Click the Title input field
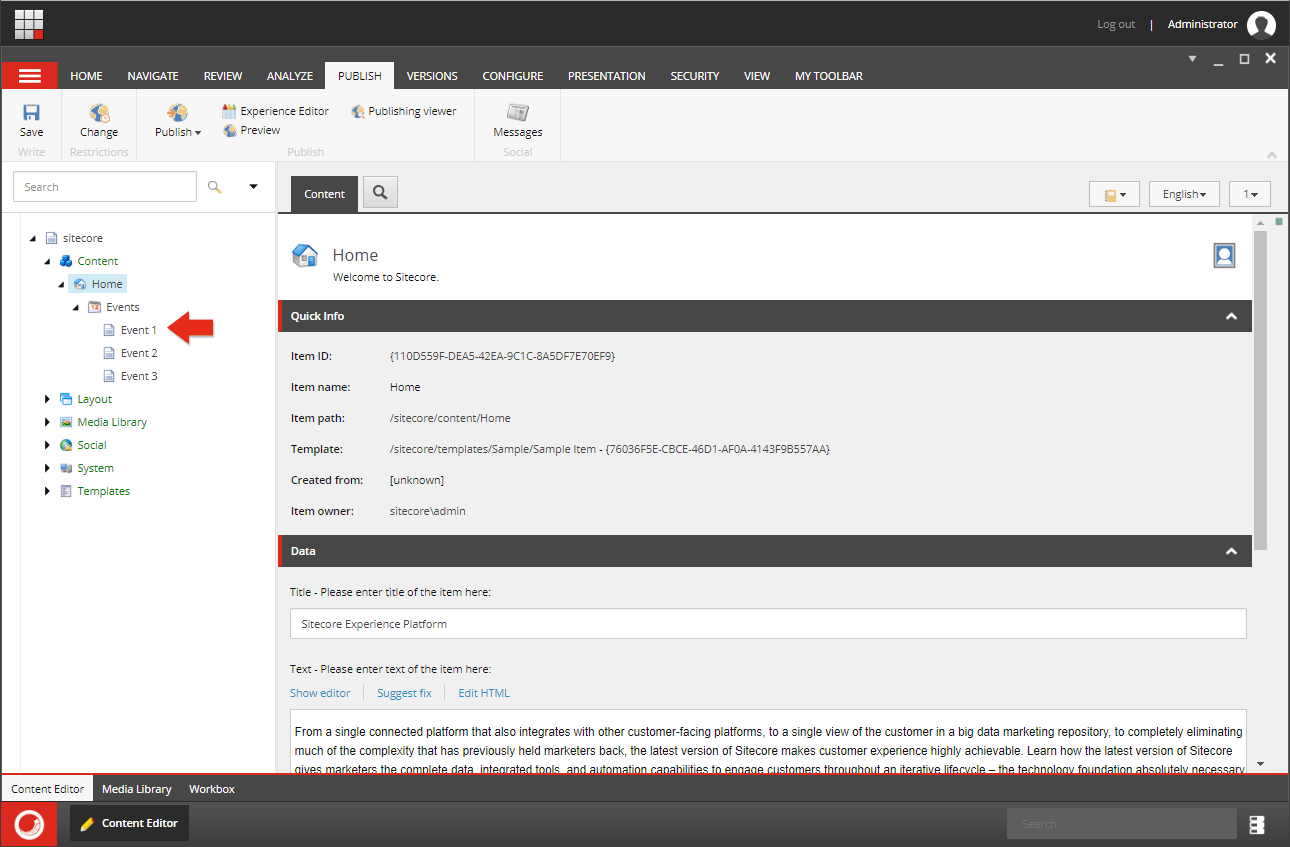Image resolution: width=1290 pixels, height=847 pixels. pos(768,623)
